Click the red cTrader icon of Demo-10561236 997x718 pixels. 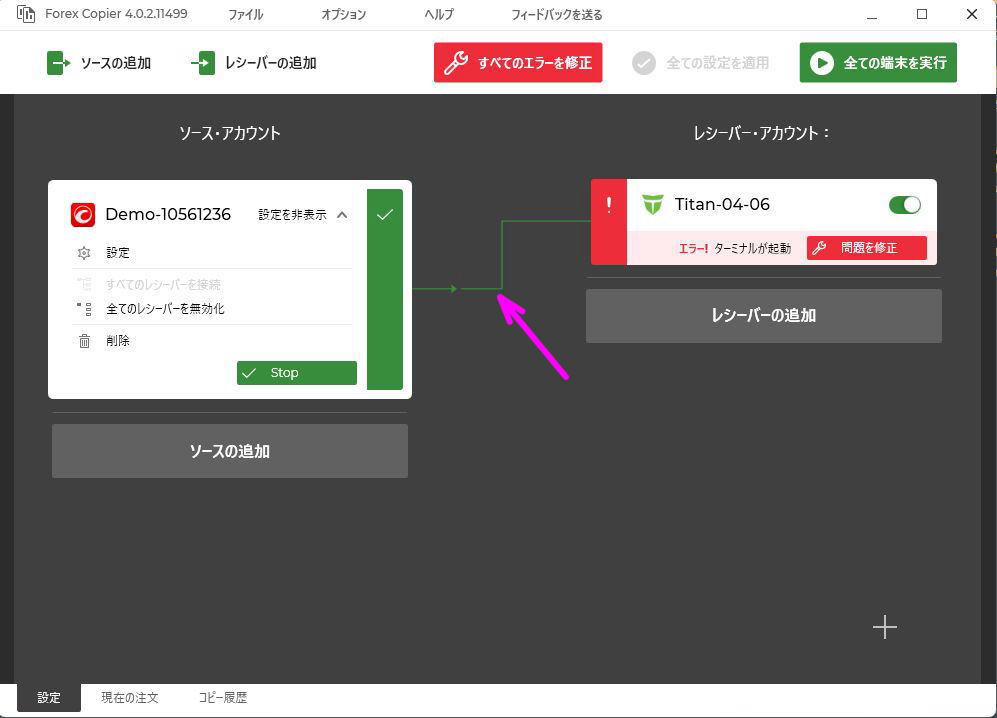(83, 215)
